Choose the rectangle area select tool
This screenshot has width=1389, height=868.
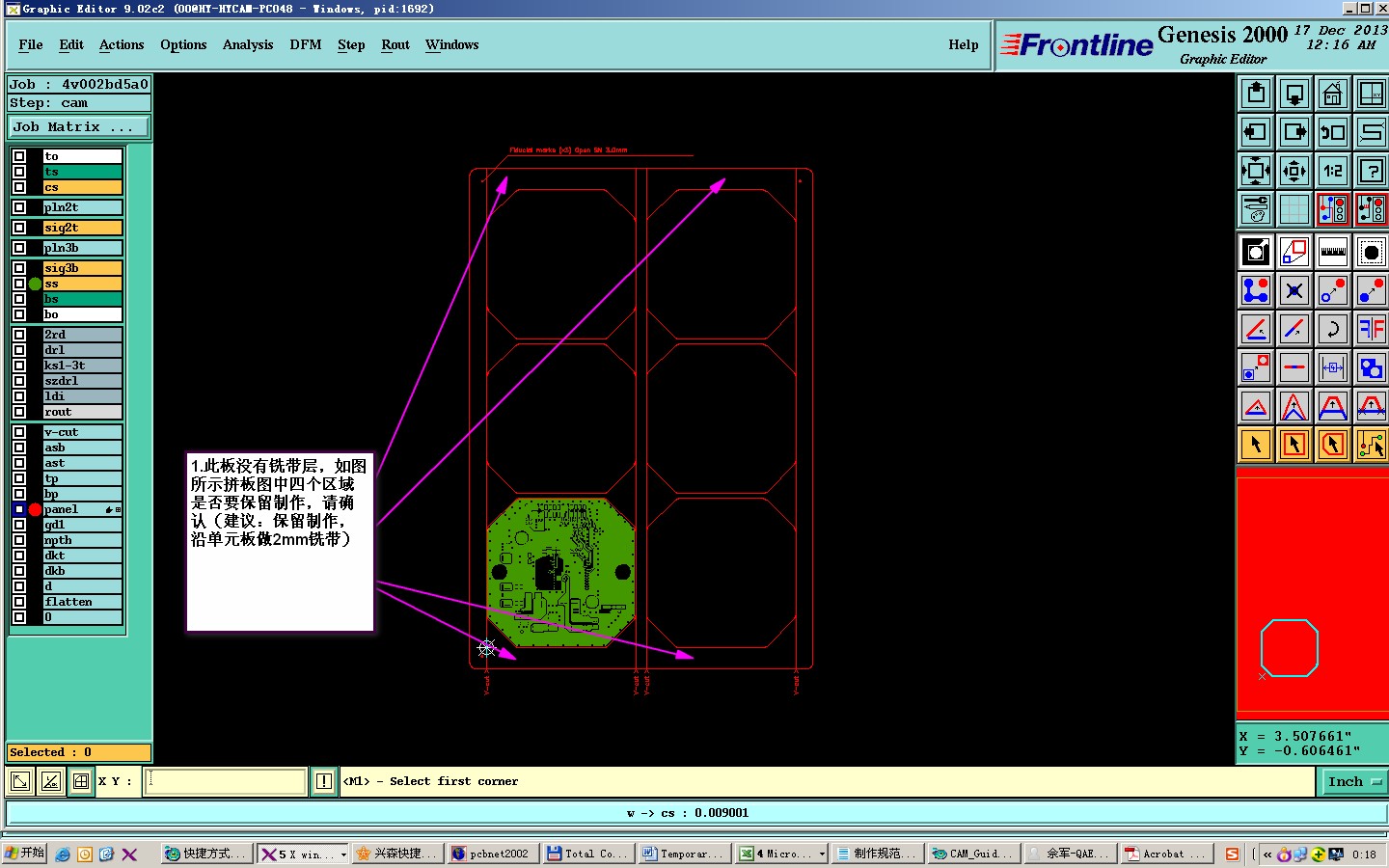[x=1294, y=445]
